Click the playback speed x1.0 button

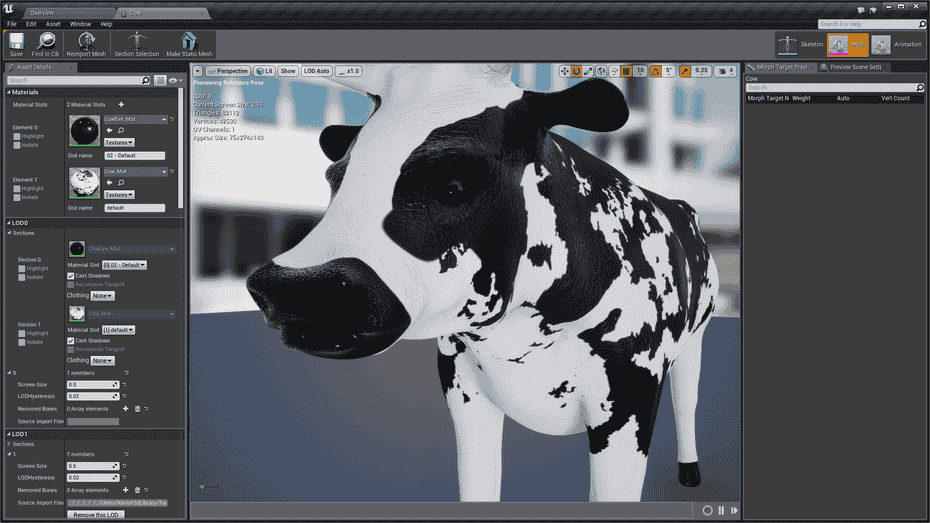pyautogui.click(x=349, y=71)
